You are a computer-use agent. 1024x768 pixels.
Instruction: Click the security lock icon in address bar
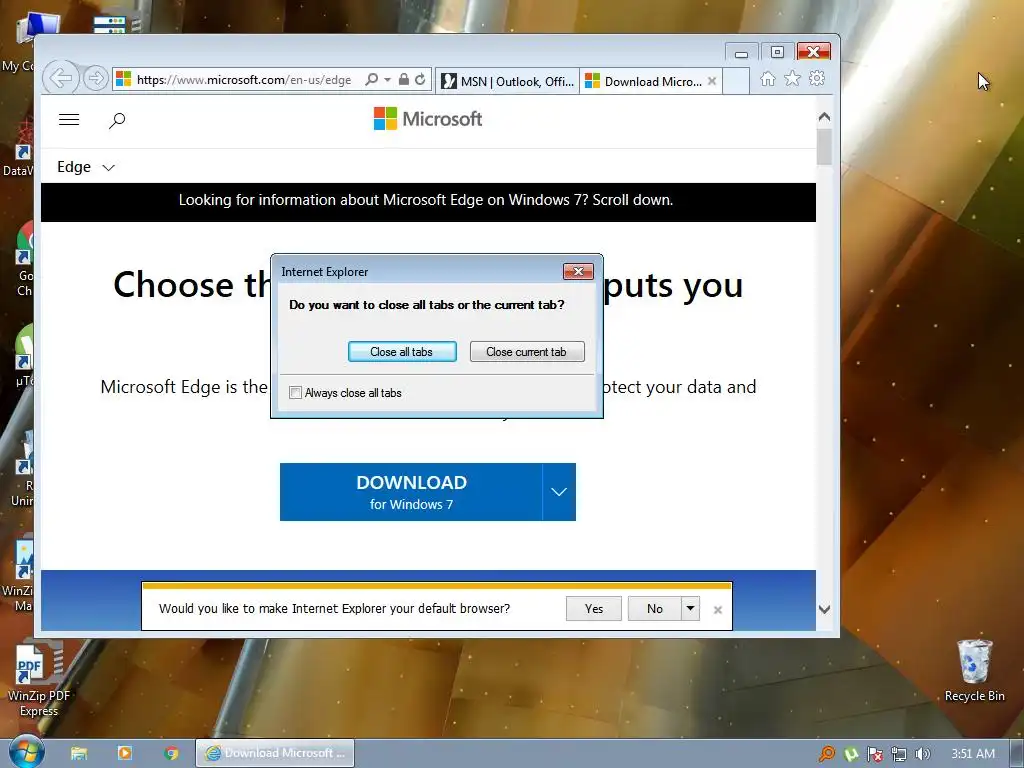click(x=404, y=80)
